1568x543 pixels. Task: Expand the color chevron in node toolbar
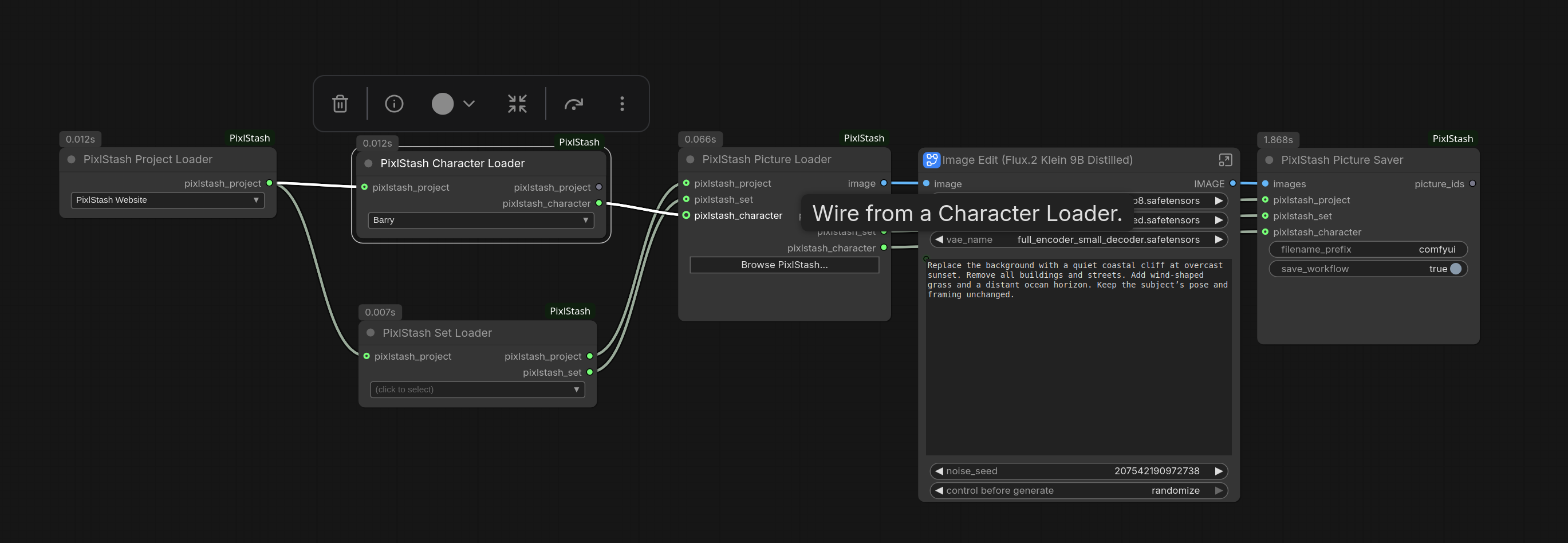[468, 104]
